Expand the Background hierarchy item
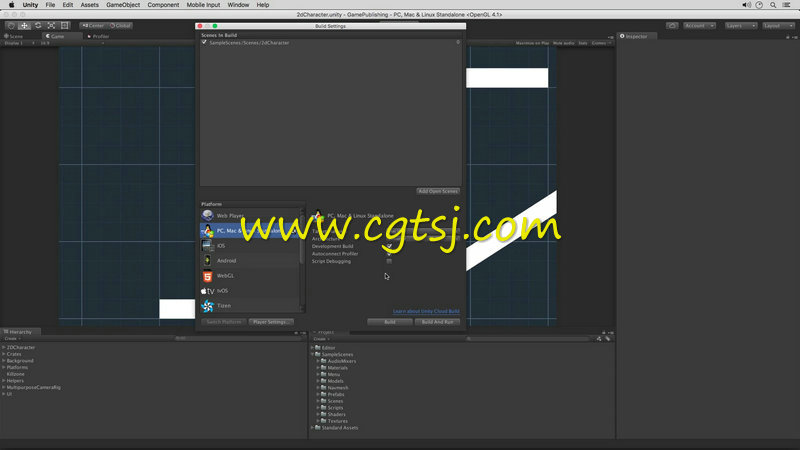Image resolution: width=800 pixels, height=450 pixels. 4,360
